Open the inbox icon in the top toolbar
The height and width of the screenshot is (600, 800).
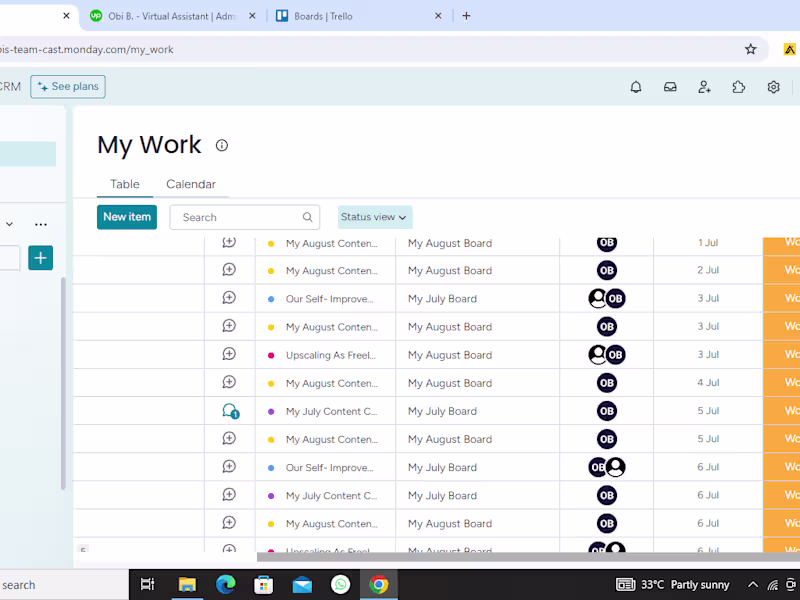tap(670, 87)
